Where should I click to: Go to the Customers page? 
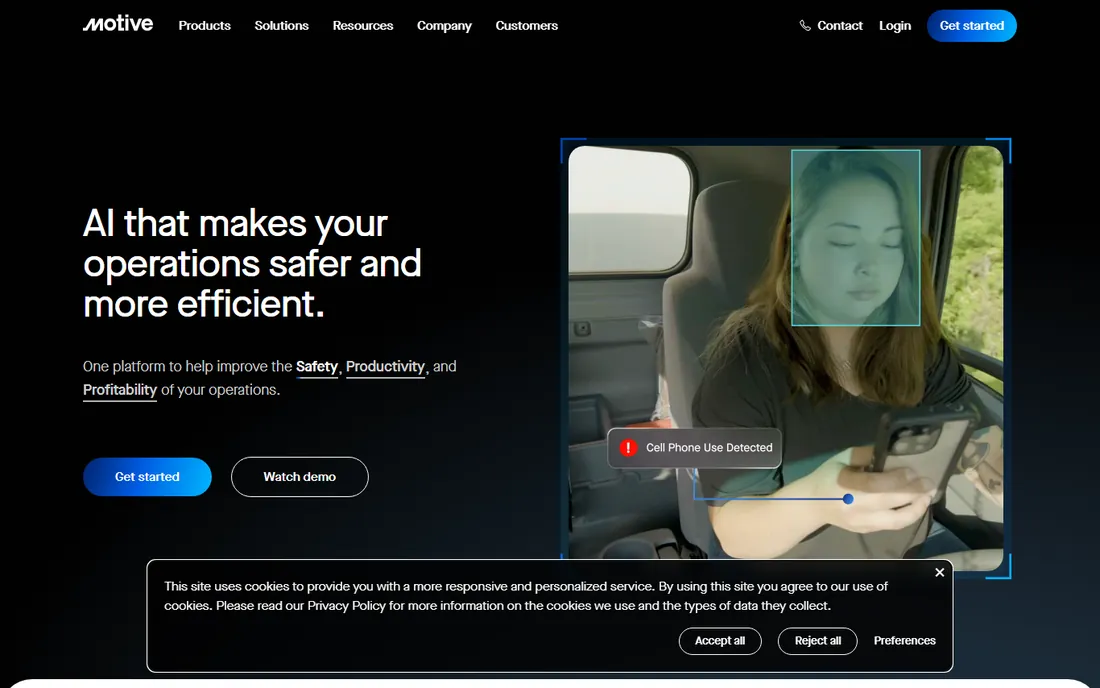pos(526,26)
